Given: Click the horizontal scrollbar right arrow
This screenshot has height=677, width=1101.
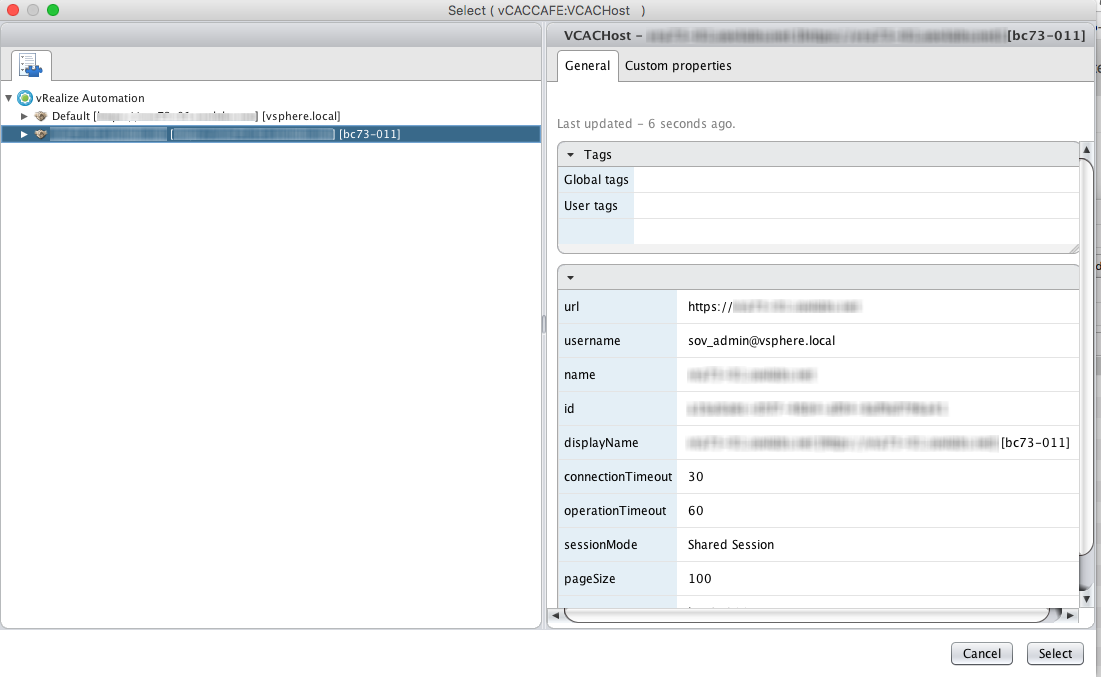Looking at the screenshot, I should 1070,615.
